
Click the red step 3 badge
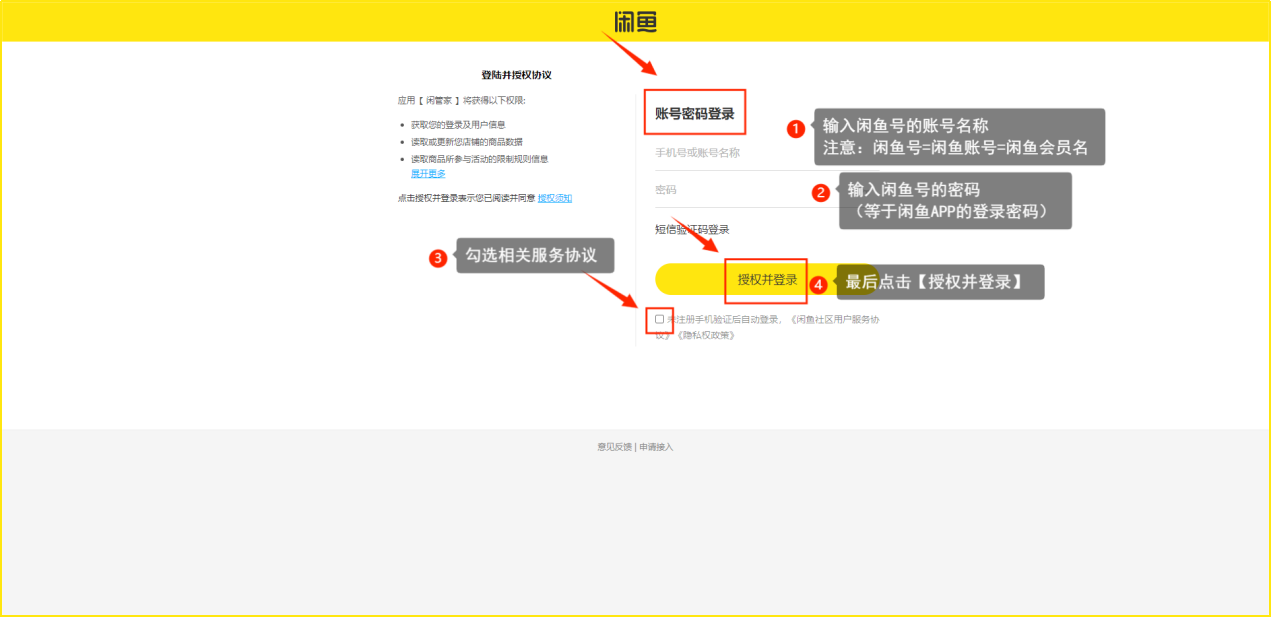coord(437,258)
